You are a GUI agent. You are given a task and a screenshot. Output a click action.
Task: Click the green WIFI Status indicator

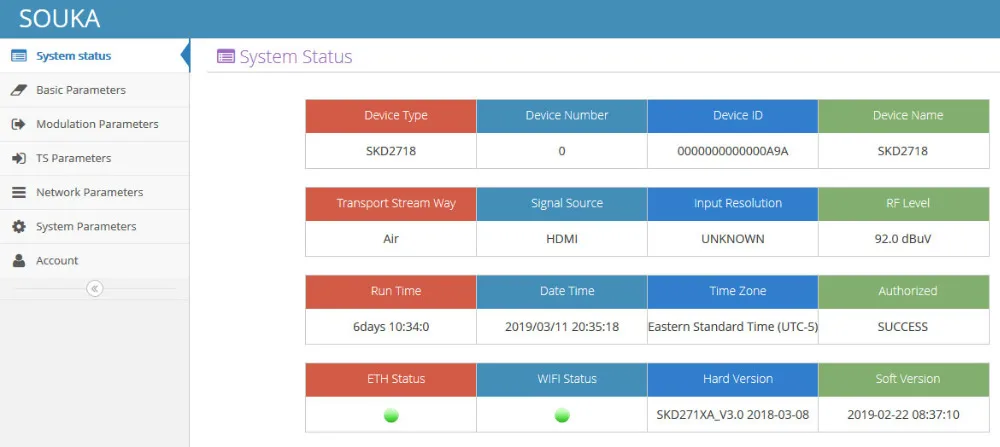[562, 415]
